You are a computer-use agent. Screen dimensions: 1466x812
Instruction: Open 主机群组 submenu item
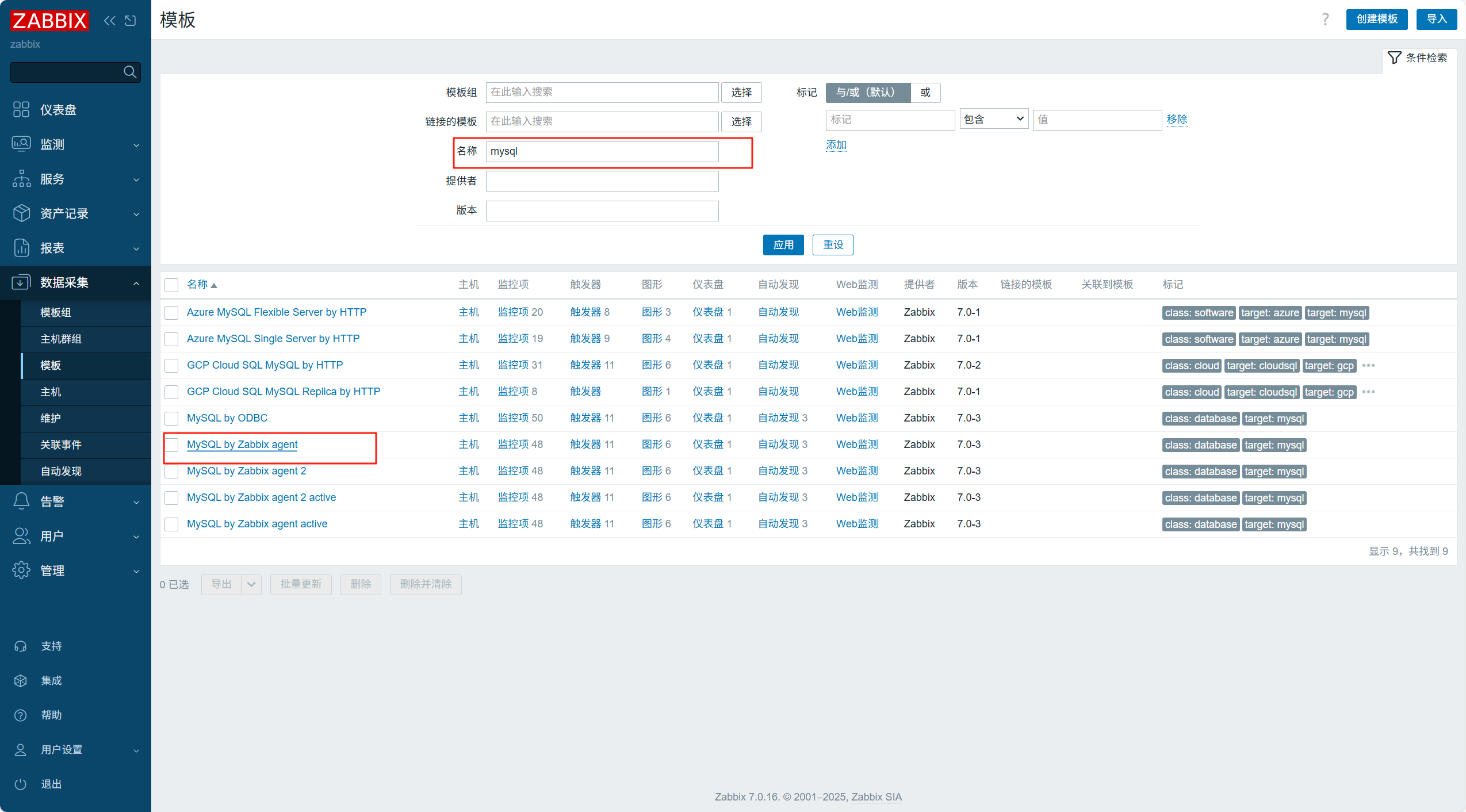(86, 339)
